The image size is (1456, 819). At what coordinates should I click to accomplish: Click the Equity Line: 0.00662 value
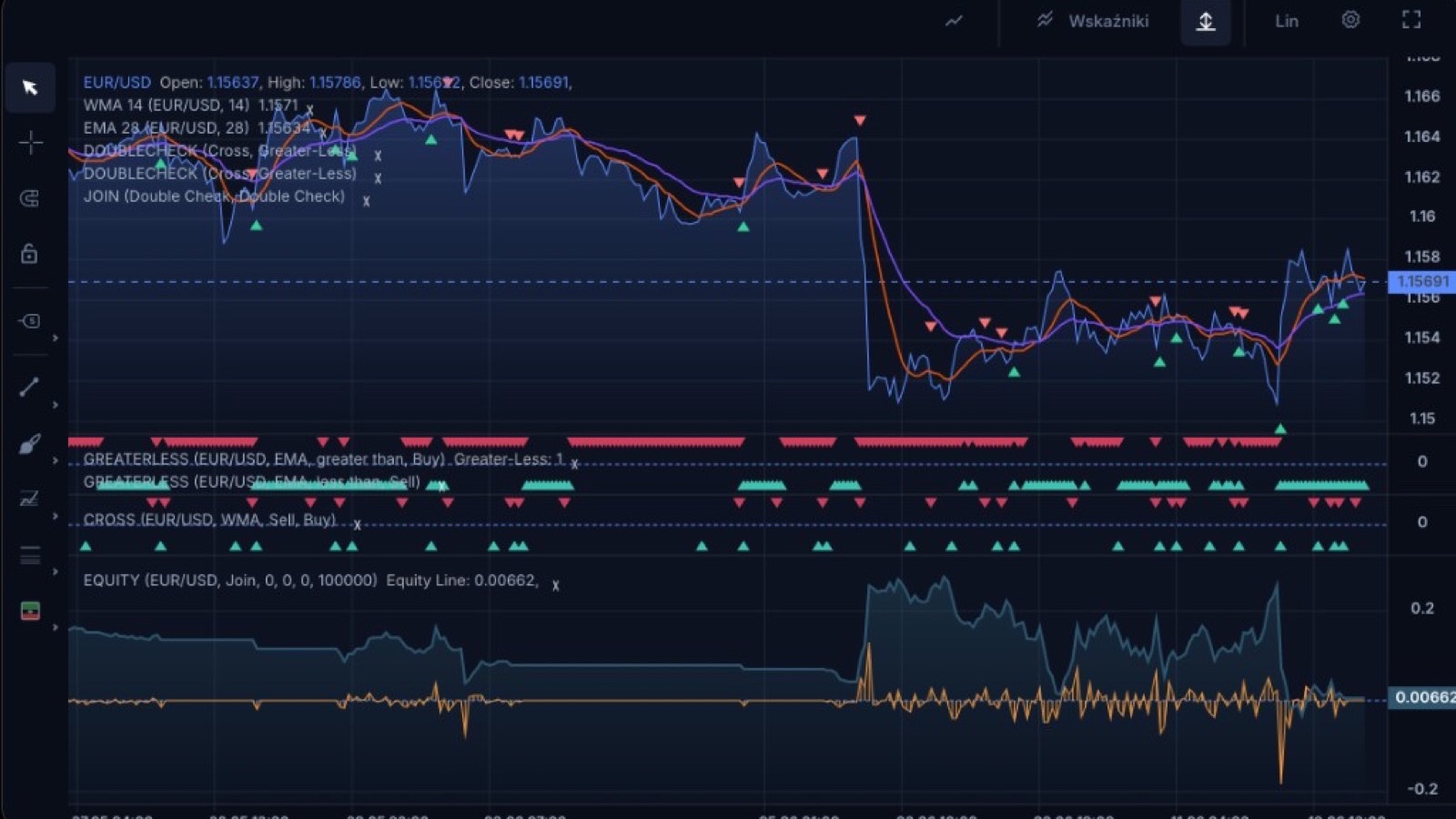point(461,580)
